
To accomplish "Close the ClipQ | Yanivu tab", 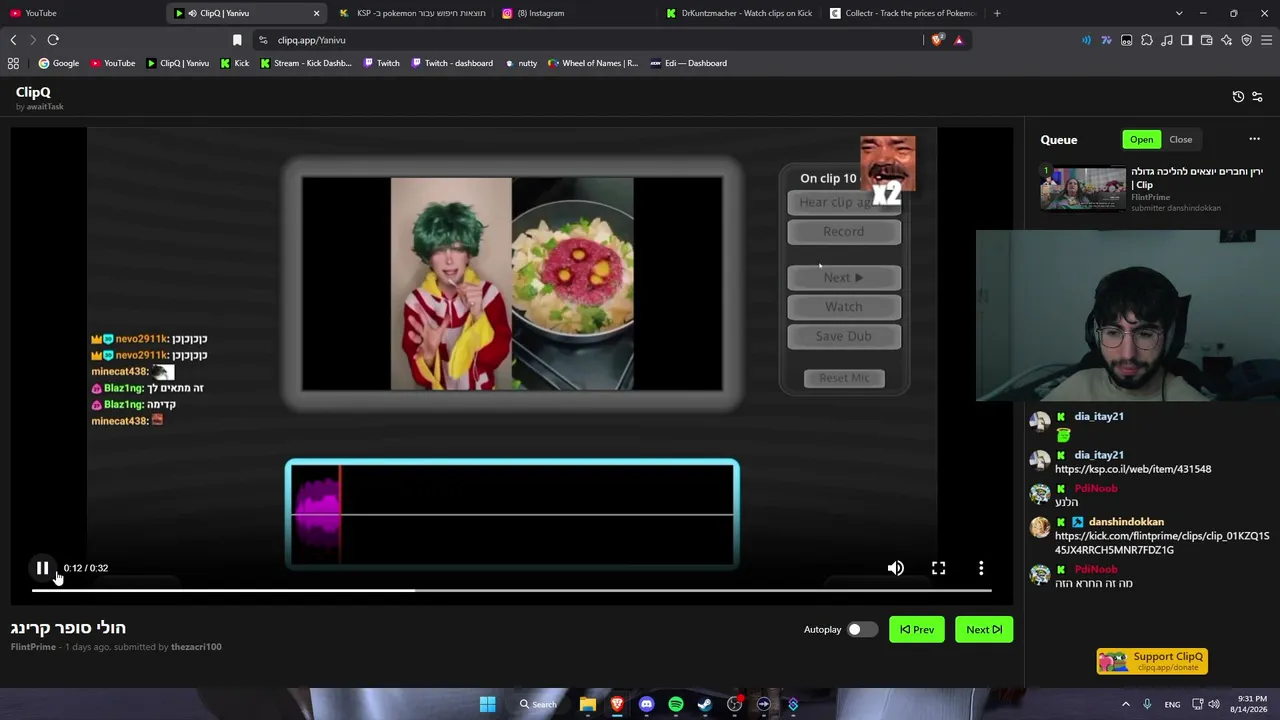I will point(316,13).
